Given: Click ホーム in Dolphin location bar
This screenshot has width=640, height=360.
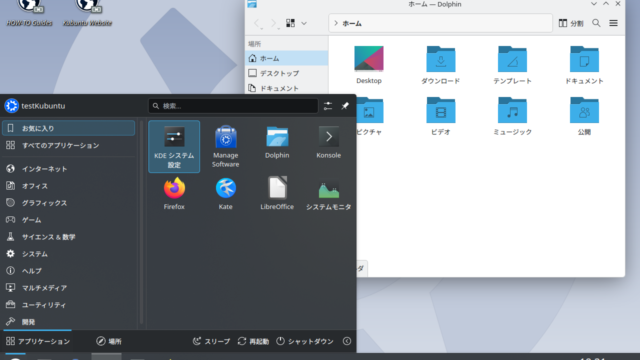Looking at the screenshot, I should [352, 23].
